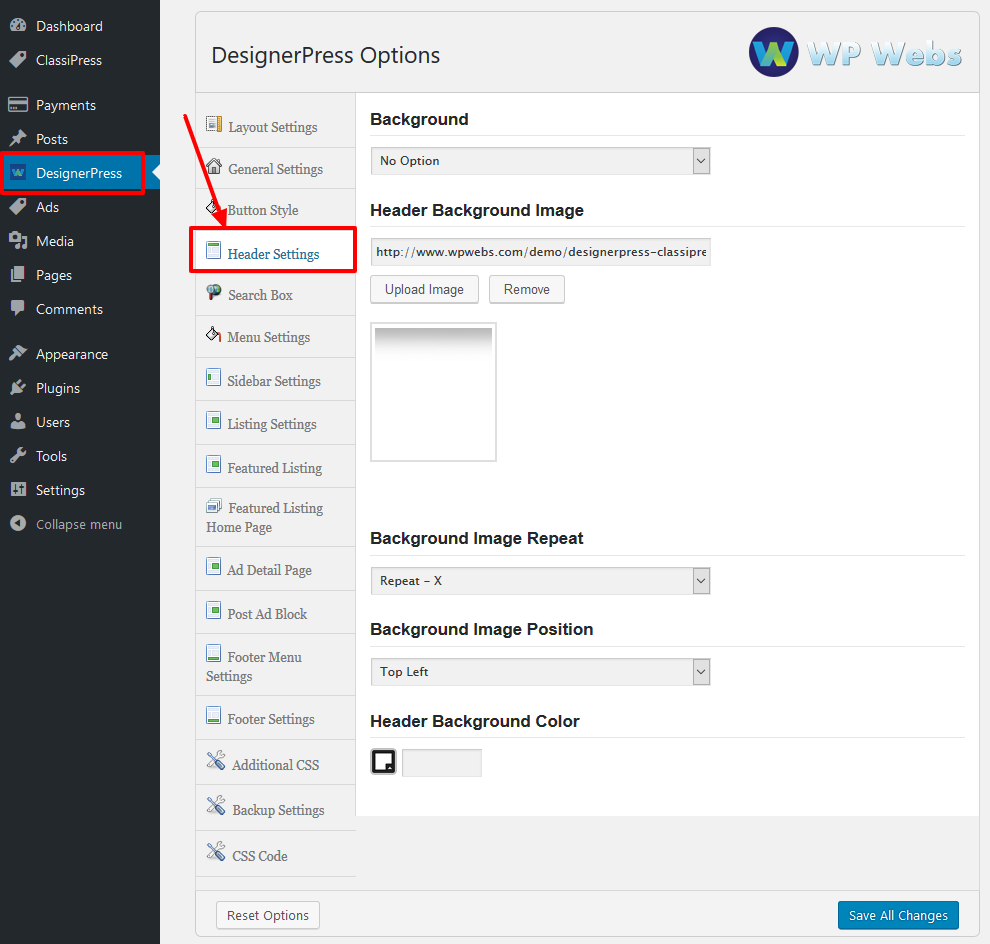The width and height of the screenshot is (990, 944).
Task: Expand the Background Image Repeat dropdown
Action: [x=540, y=581]
